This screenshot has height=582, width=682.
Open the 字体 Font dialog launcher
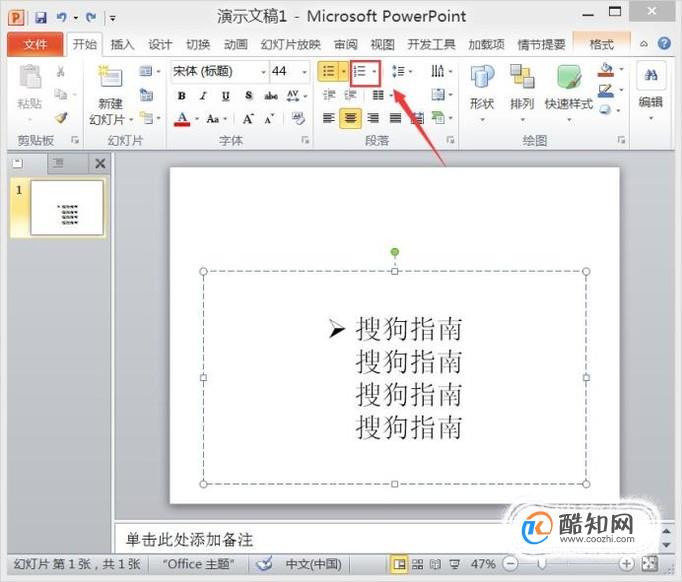click(x=305, y=140)
